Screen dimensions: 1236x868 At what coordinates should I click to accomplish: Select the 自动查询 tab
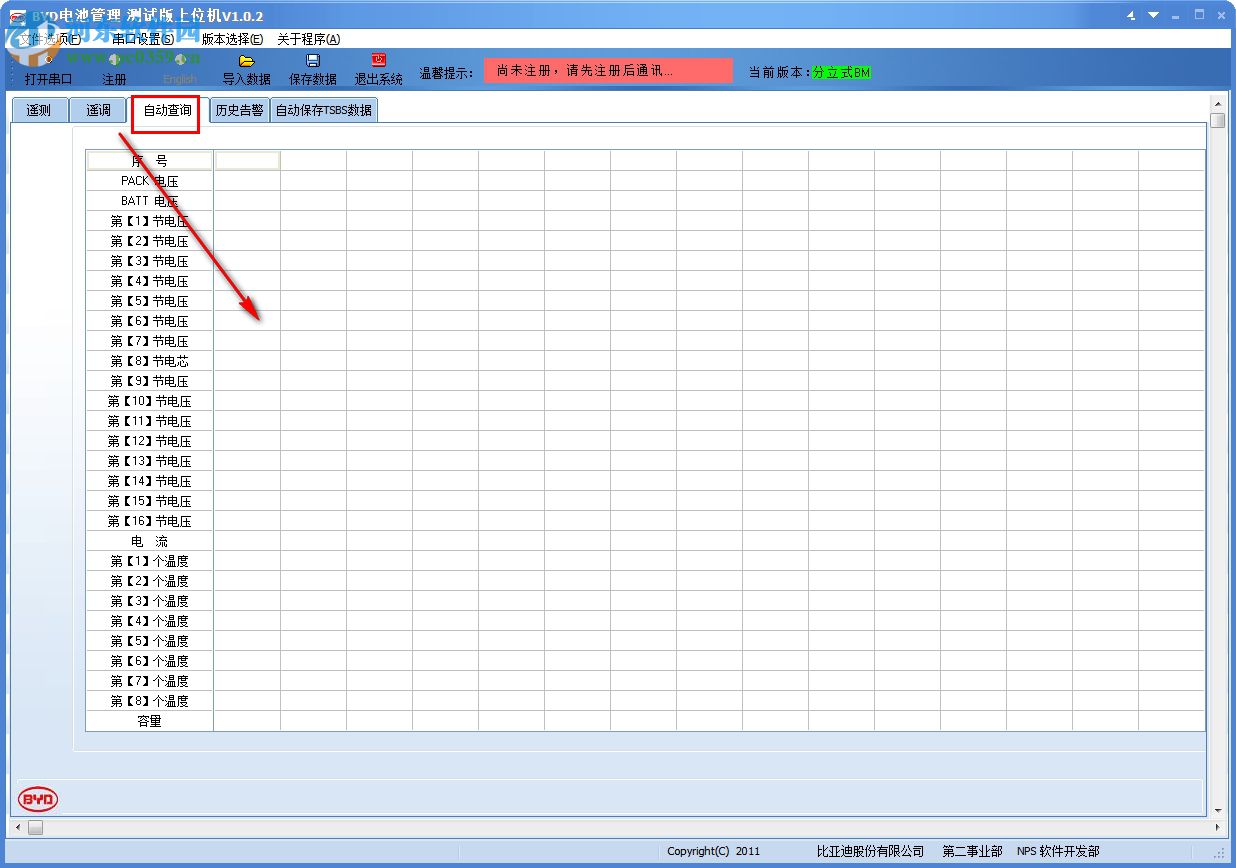pyautogui.click(x=167, y=110)
